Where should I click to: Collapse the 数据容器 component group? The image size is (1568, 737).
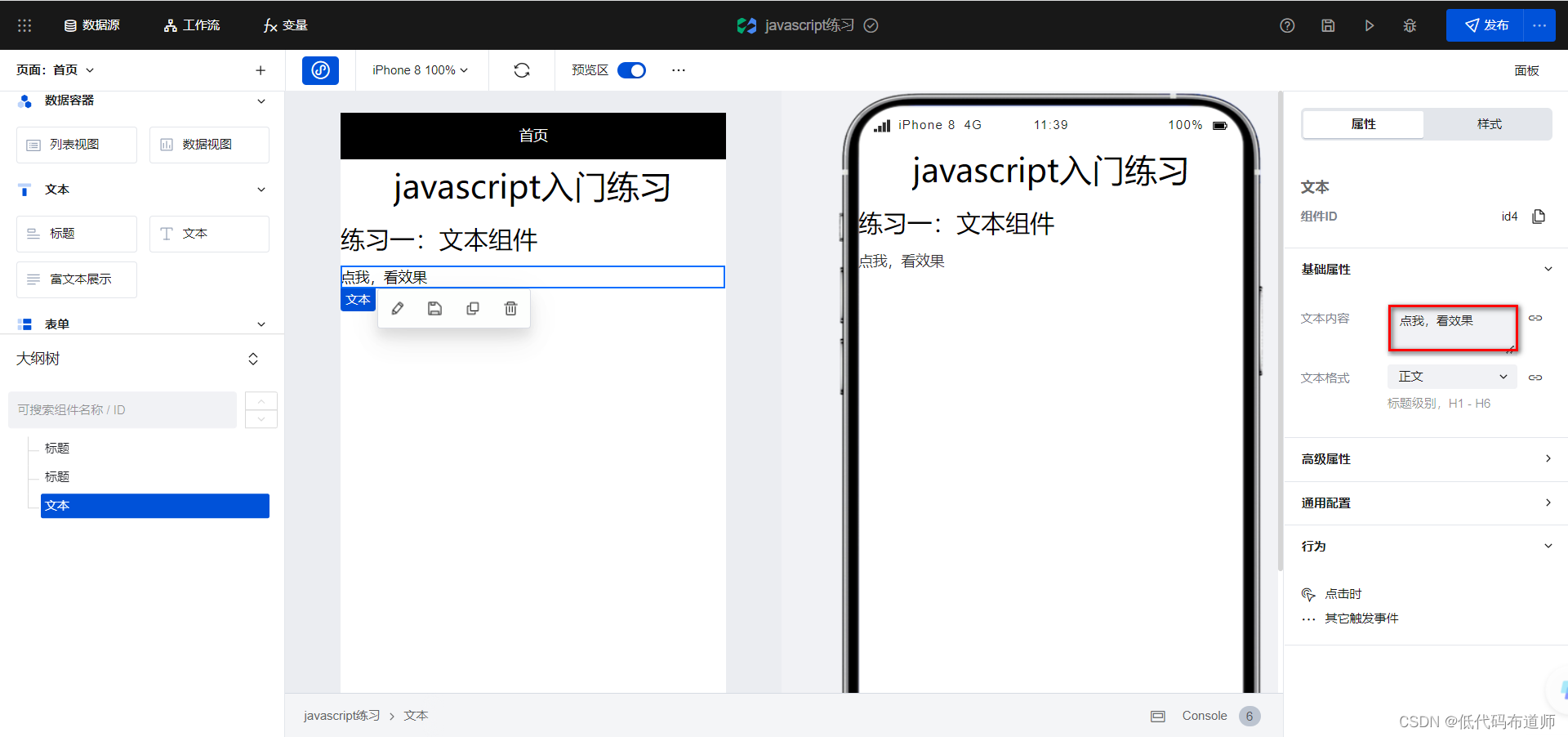261,101
